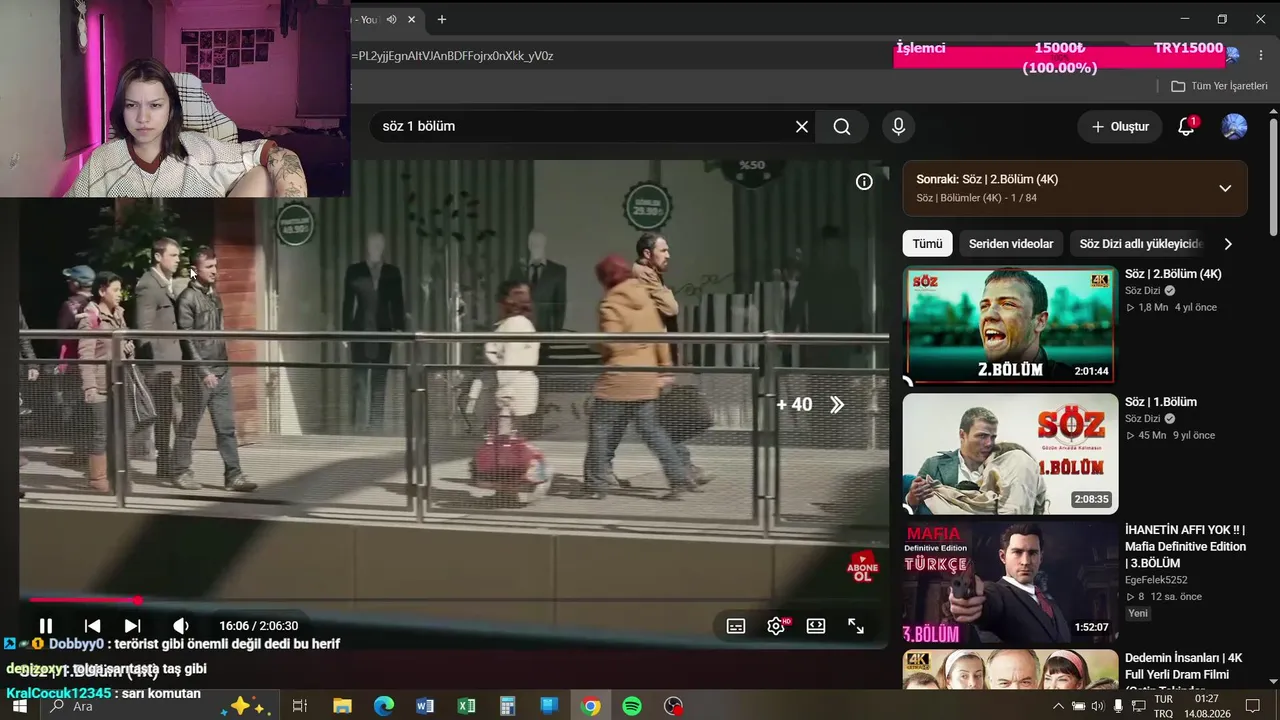Open the network status tray icon
1280x720 pixels.
[x=1138, y=706]
